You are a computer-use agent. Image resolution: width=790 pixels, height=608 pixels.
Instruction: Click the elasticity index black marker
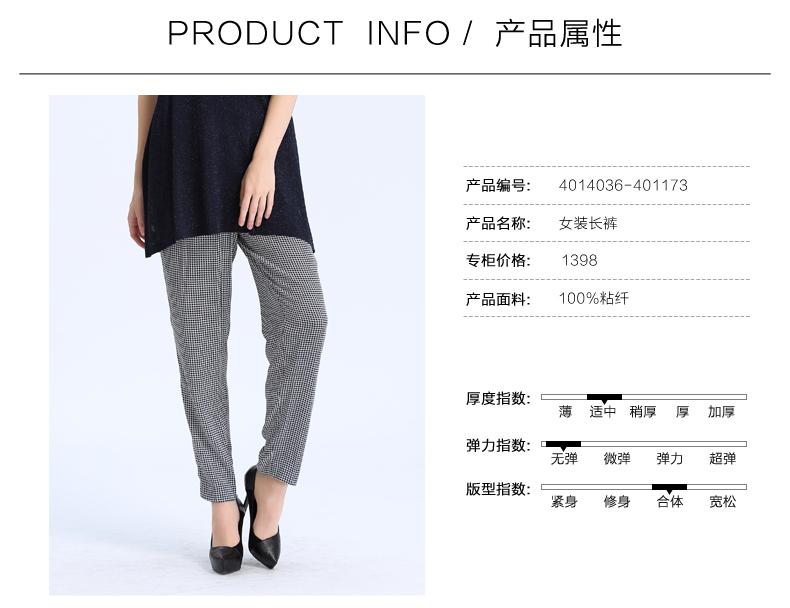[x=563, y=445]
